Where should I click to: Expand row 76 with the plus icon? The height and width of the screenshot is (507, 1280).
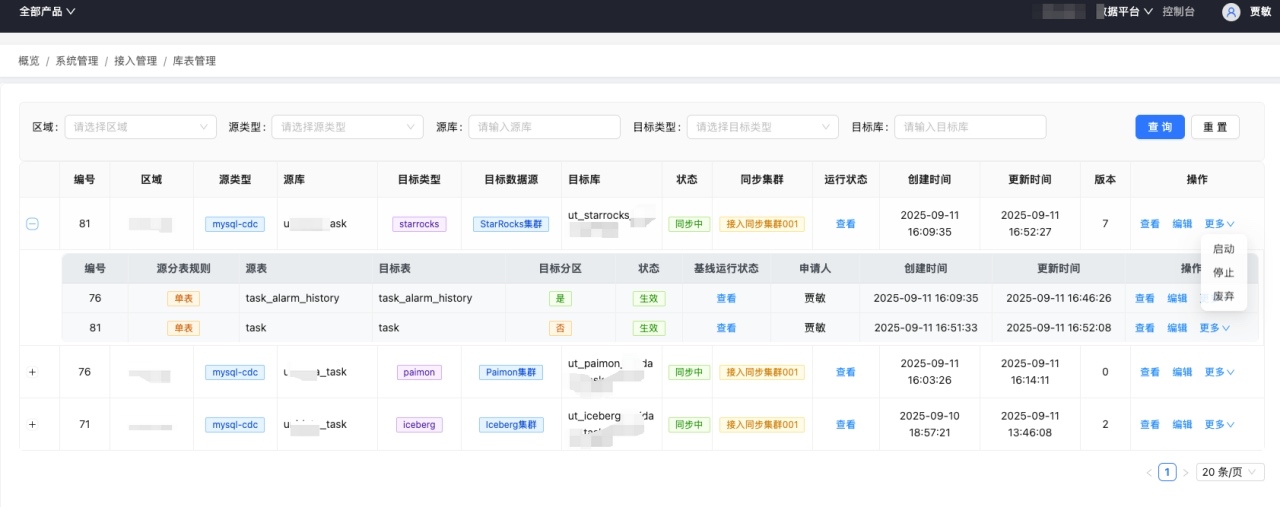32,372
